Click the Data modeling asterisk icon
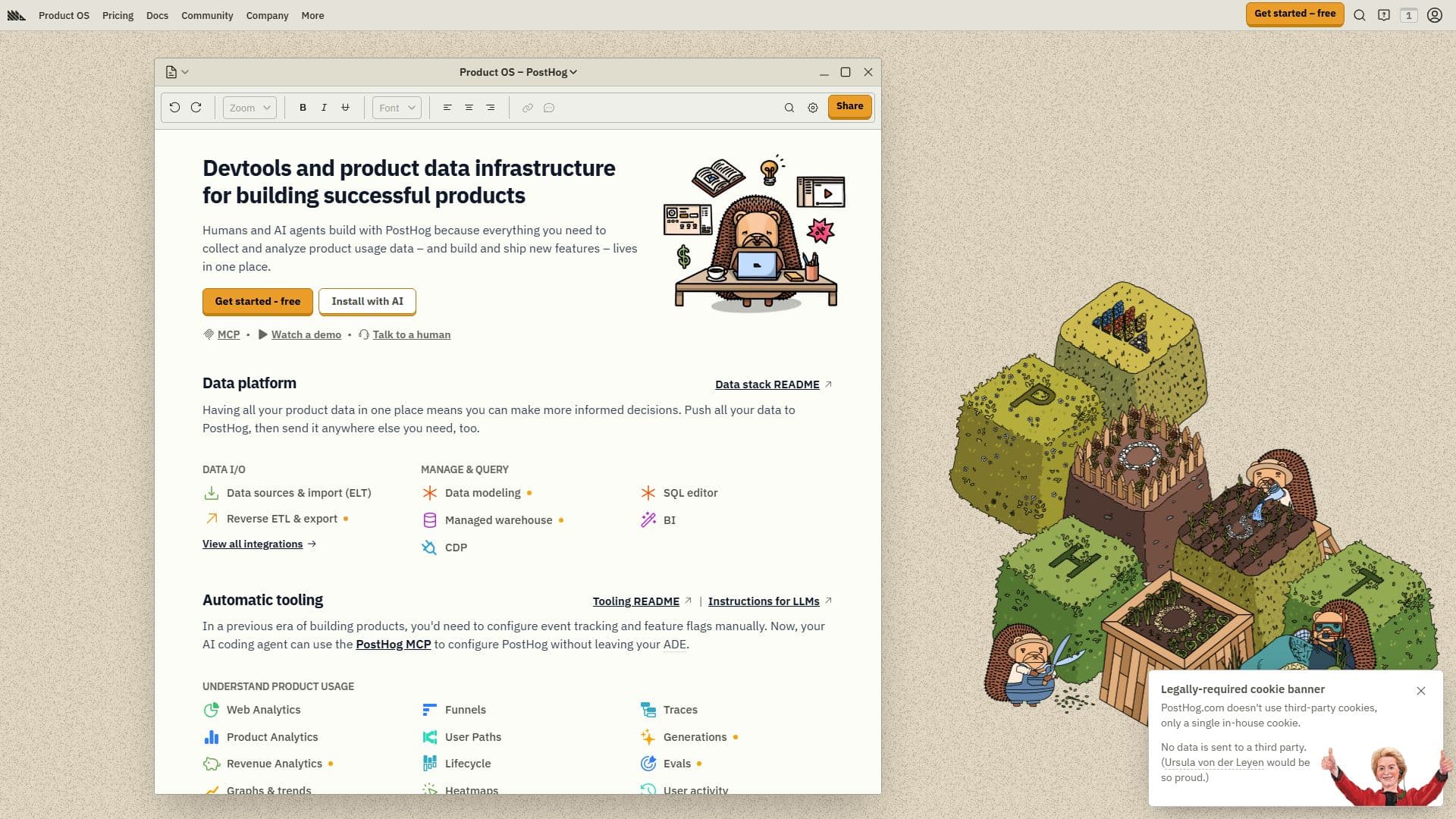The height and width of the screenshot is (819, 1456). click(x=429, y=493)
